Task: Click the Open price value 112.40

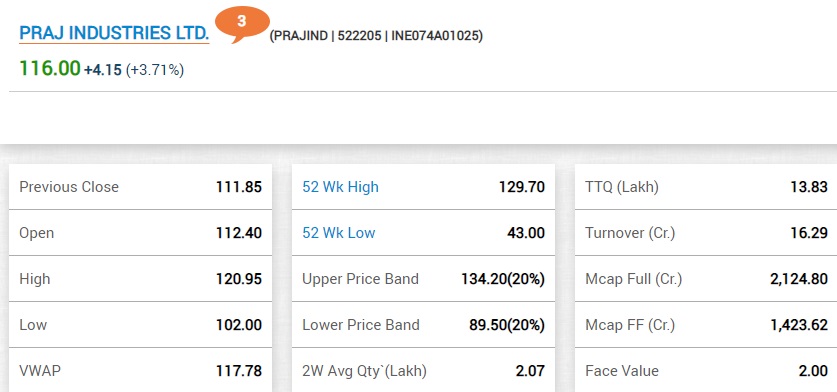Action: coord(239,233)
